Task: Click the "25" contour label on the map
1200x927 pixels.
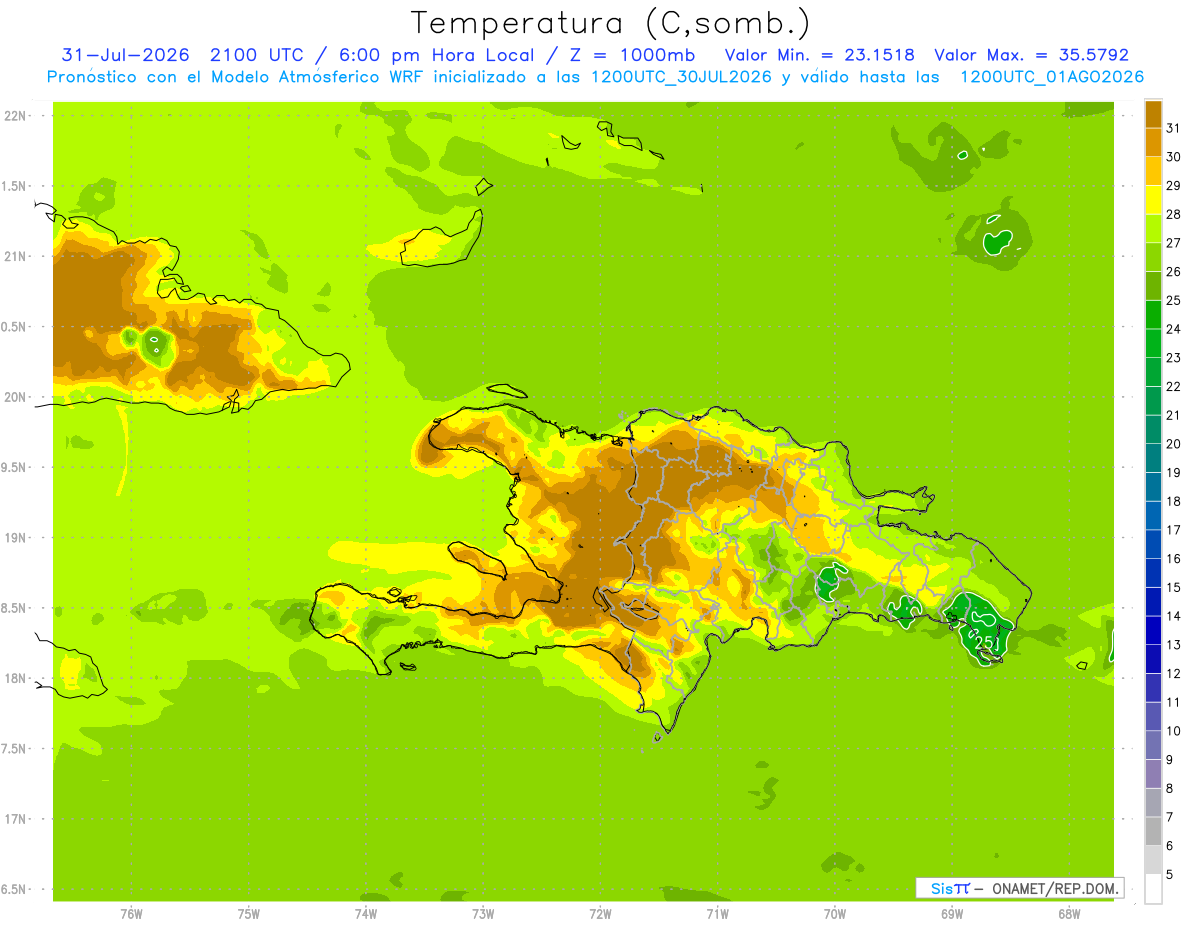Action: point(984,641)
